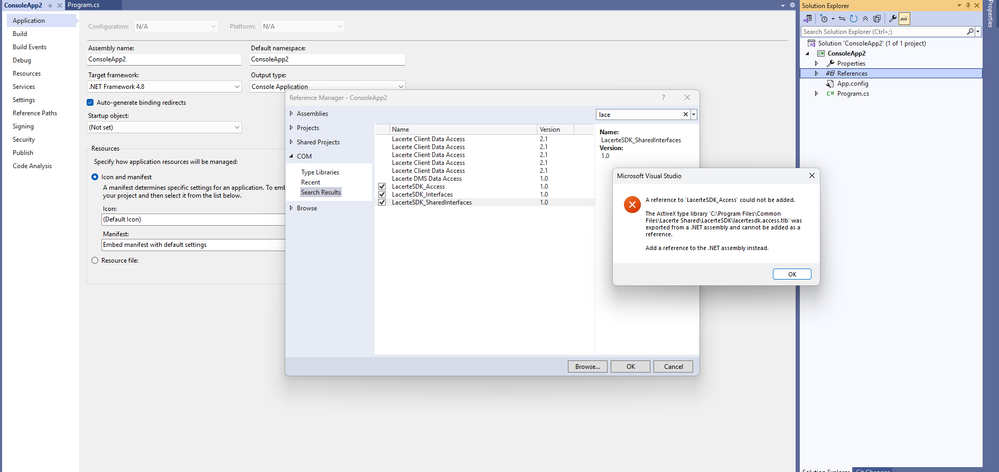The image size is (999, 472).
Task: Click the search magnifier in Solution Explorer
Action: coord(970,31)
